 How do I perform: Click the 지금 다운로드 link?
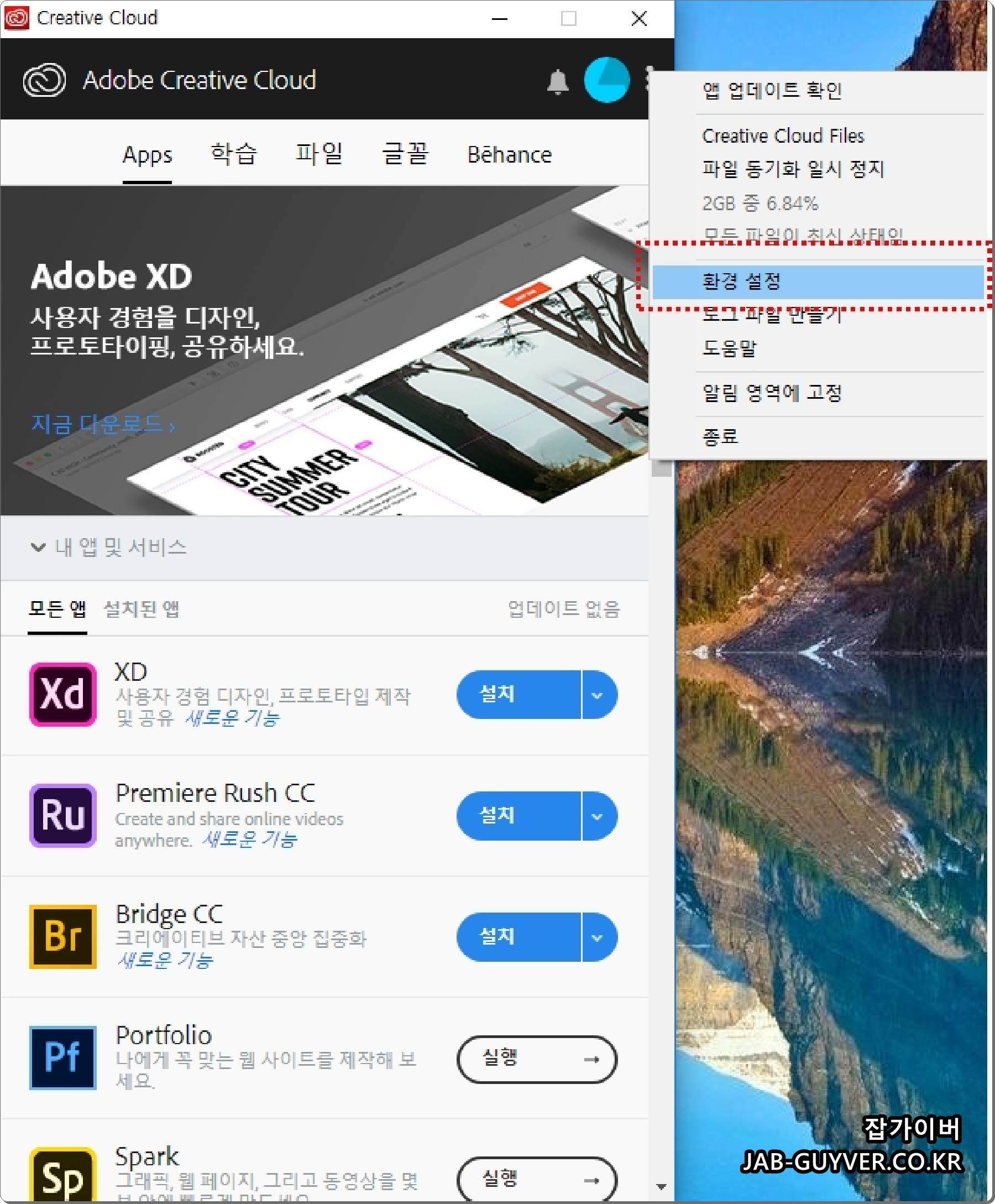coord(103,424)
